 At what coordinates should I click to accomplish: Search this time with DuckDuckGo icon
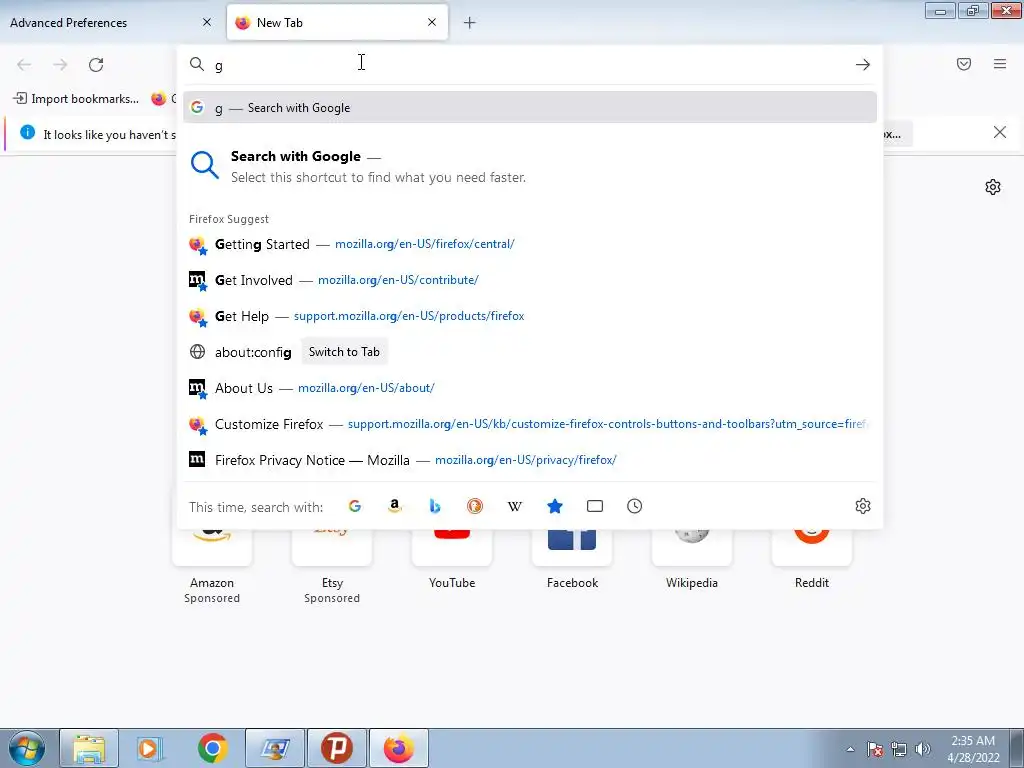click(475, 506)
